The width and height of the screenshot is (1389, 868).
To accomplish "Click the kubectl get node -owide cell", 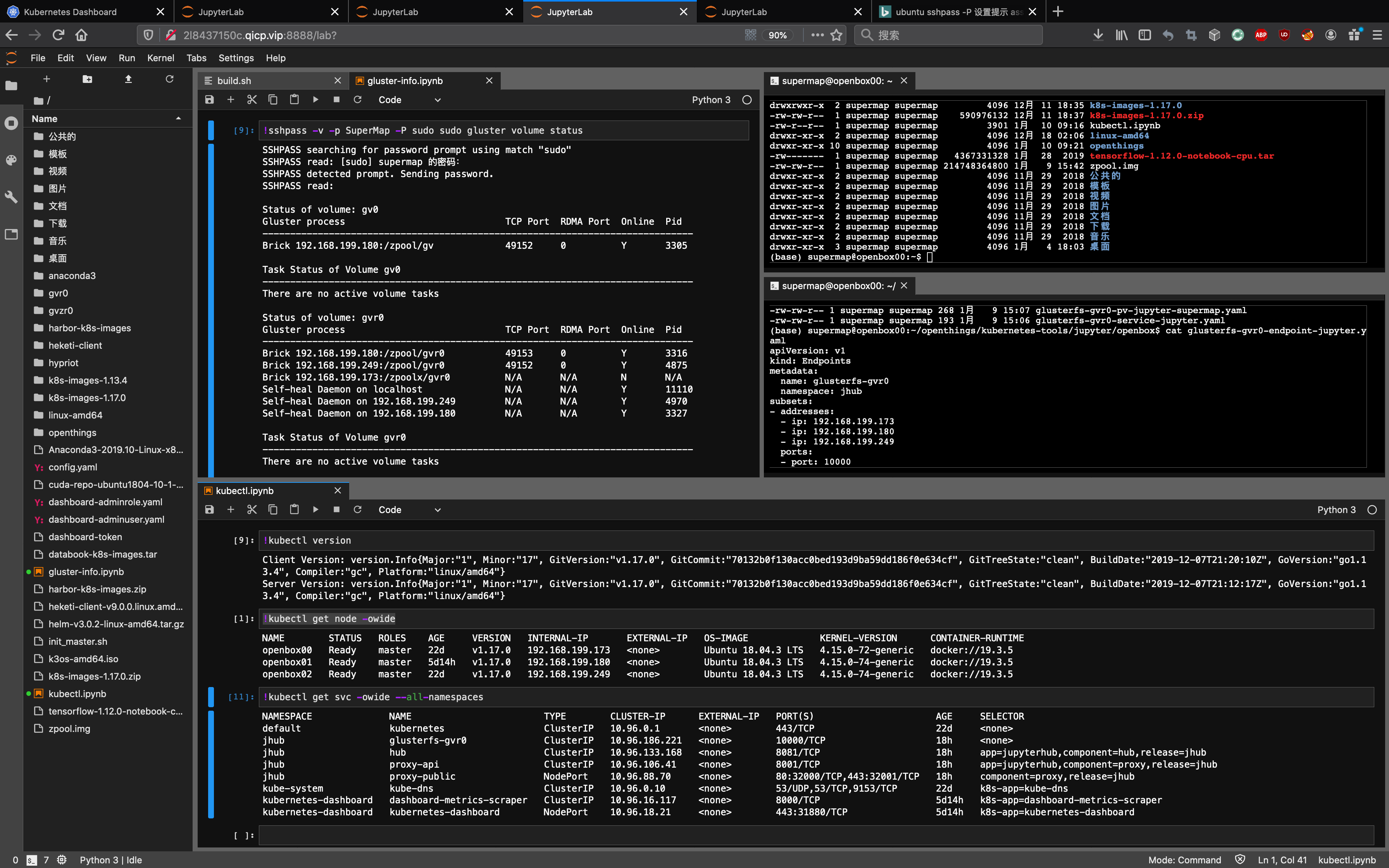I will pos(815,619).
